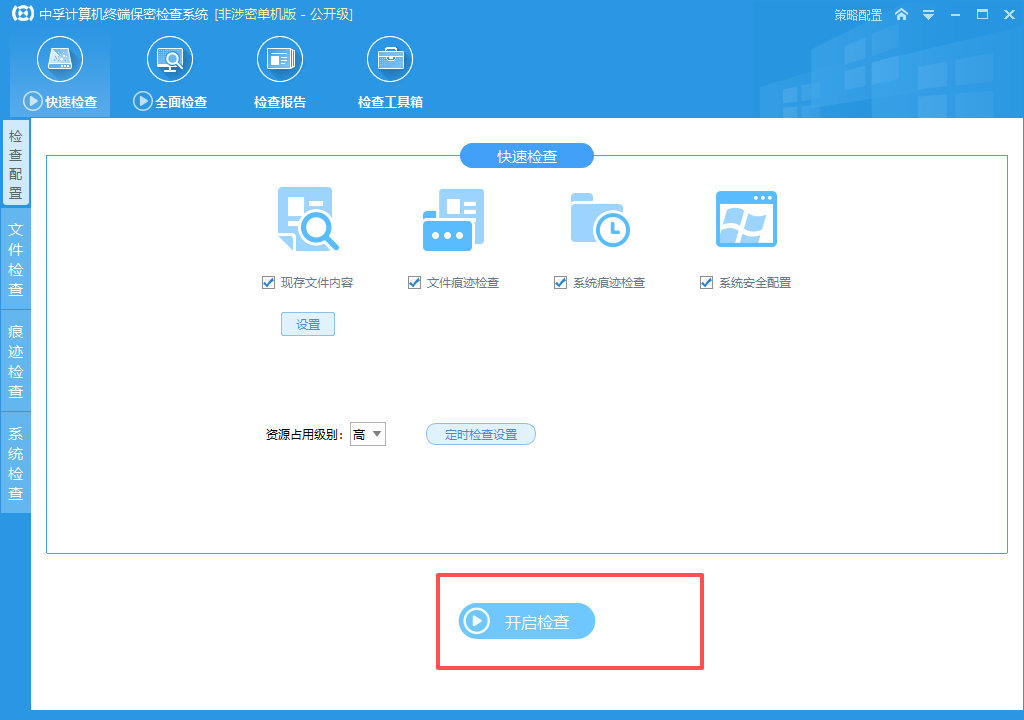Screen dimensions: 1024x720
Task: Click the 设置 button
Action: (308, 324)
